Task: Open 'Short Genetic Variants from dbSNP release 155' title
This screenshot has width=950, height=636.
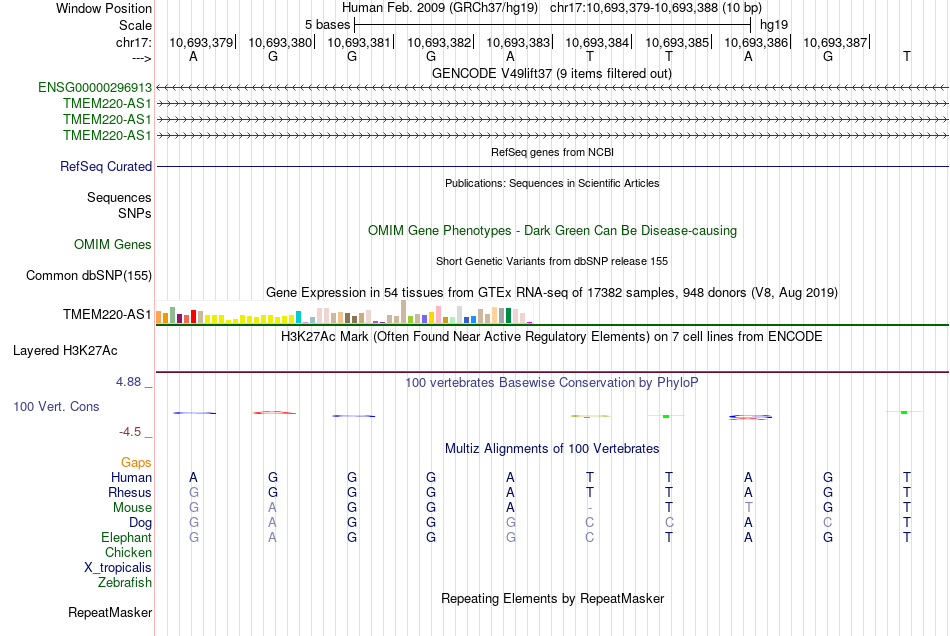Action: click(x=552, y=261)
